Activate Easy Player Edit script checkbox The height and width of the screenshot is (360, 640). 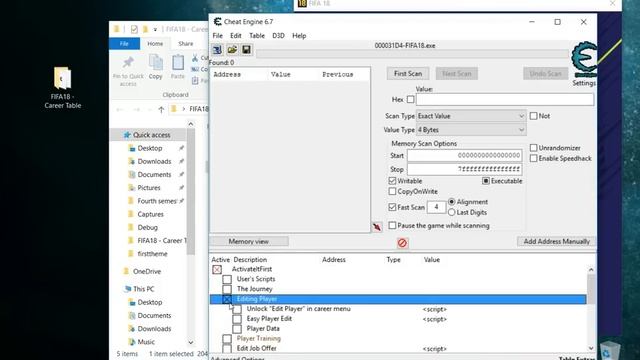tap(237, 319)
